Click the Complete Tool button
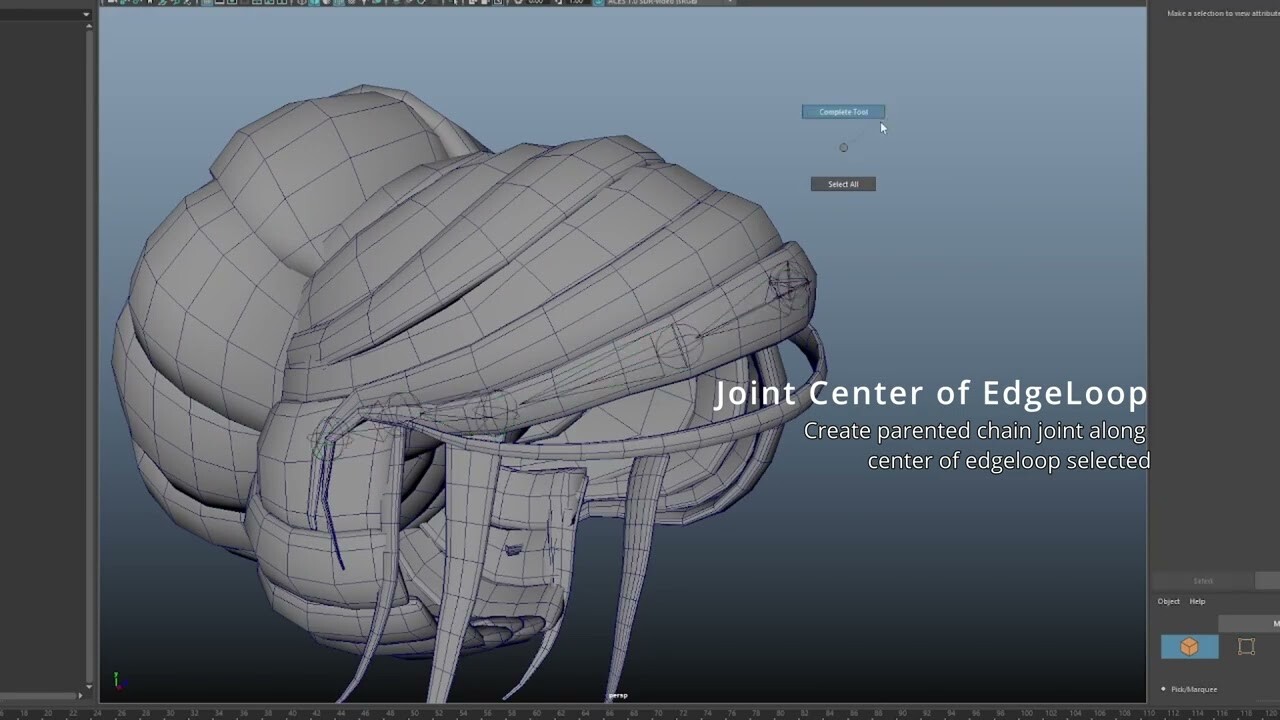Image resolution: width=1280 pixels, height=720 pixels. point(843,111)
